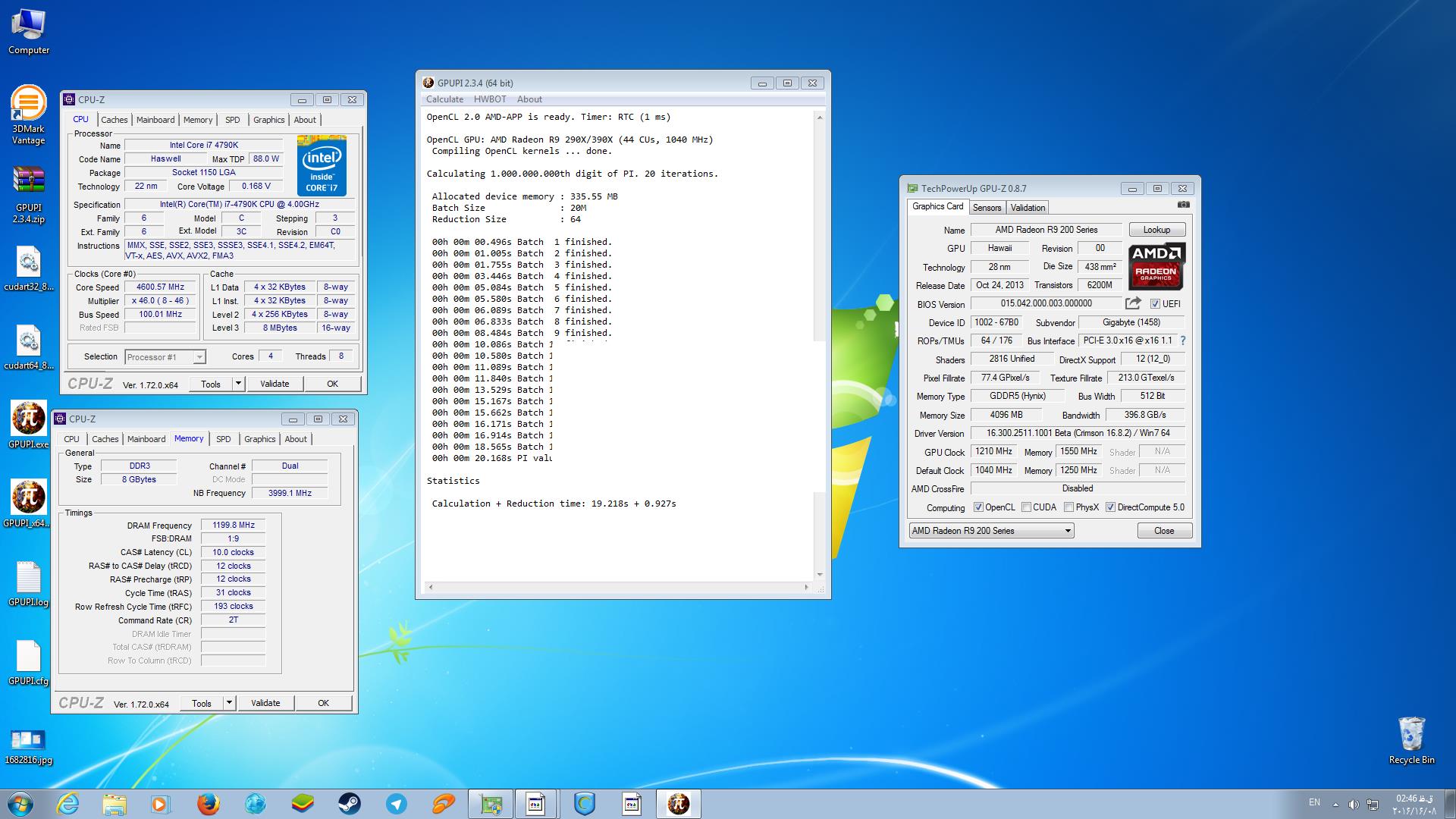Select the 1682816.jpg image file
1456x819 pixels.
(x=29, y=747)
